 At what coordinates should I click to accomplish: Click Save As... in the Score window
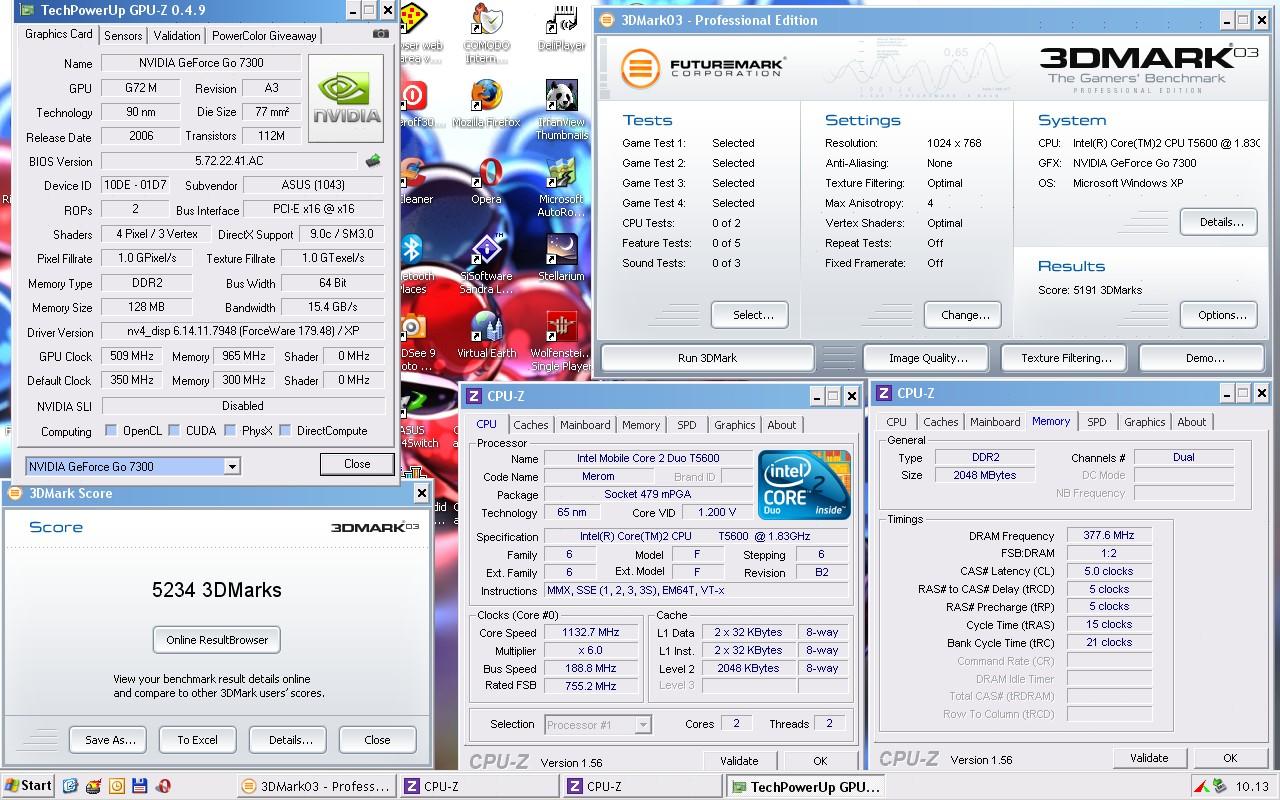pos(110,740)
